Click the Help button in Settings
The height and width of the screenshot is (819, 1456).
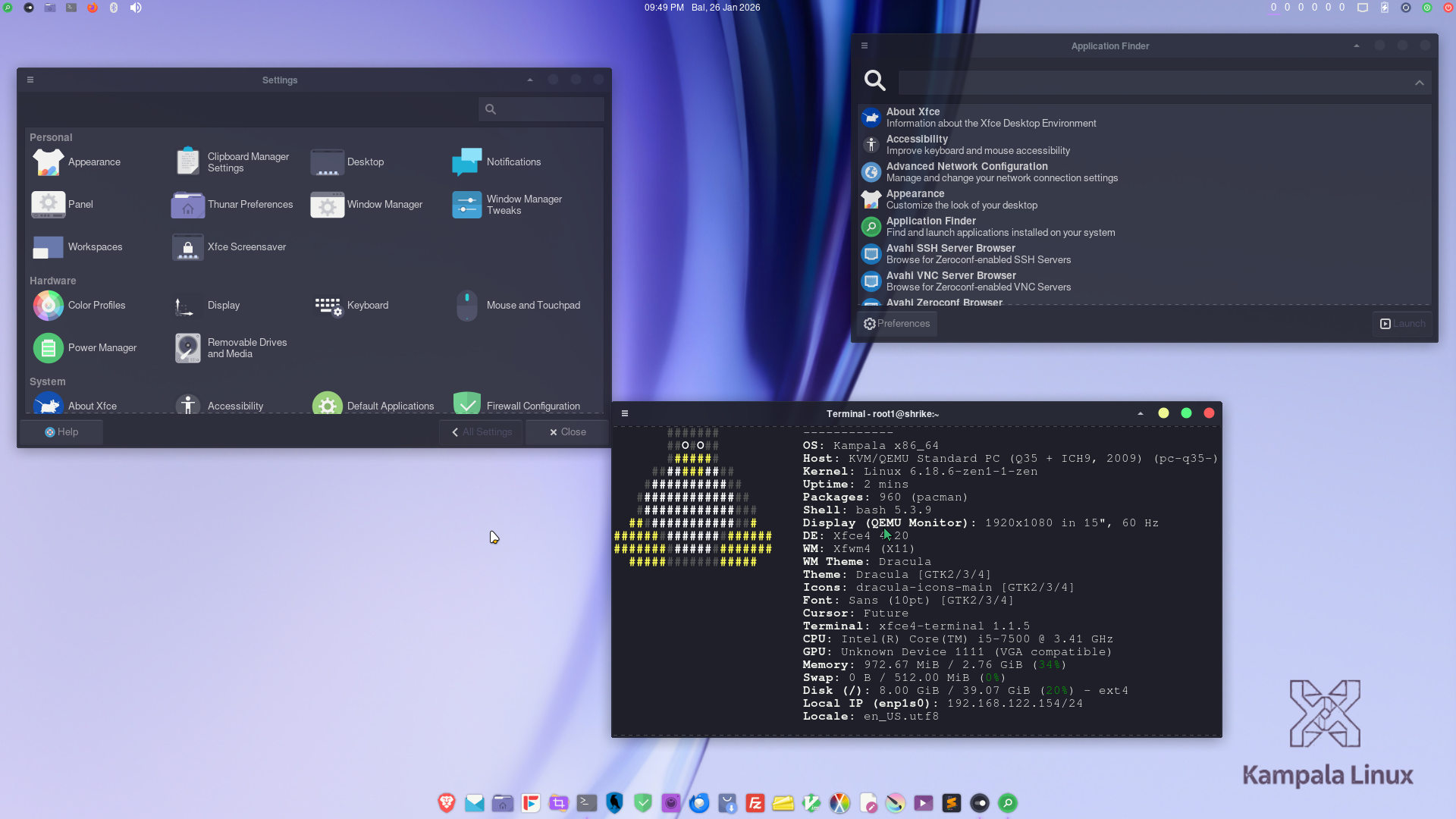tap(61, 432)
